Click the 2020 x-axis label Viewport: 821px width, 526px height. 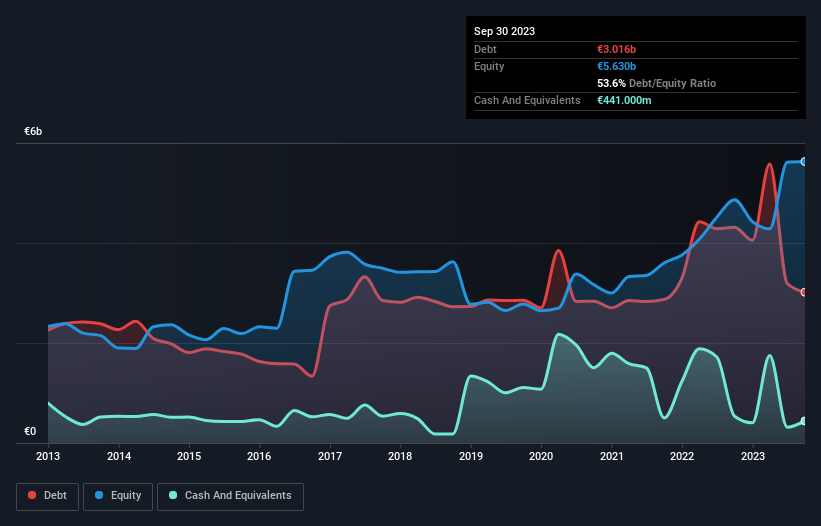[541, 456]
